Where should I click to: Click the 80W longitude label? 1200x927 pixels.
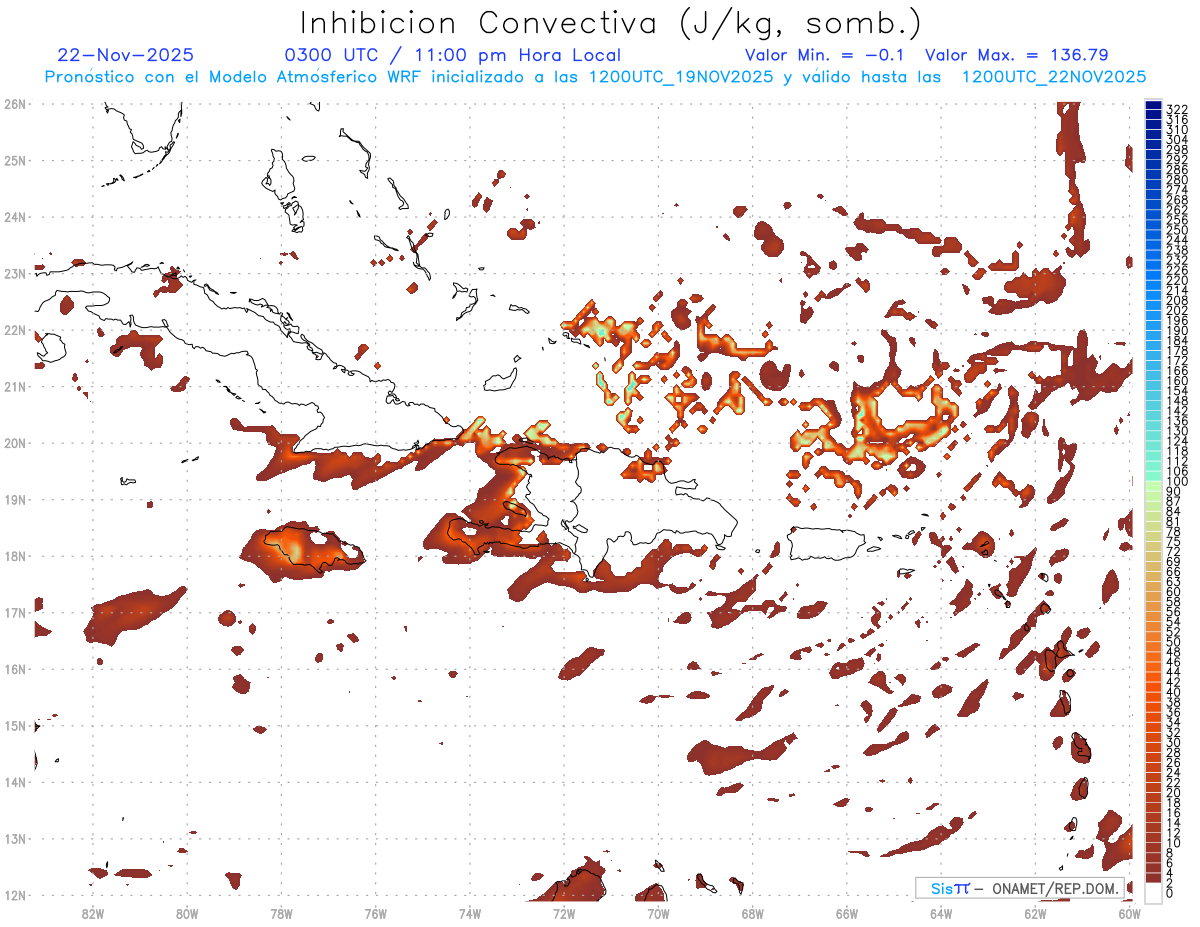pos(187,913)
